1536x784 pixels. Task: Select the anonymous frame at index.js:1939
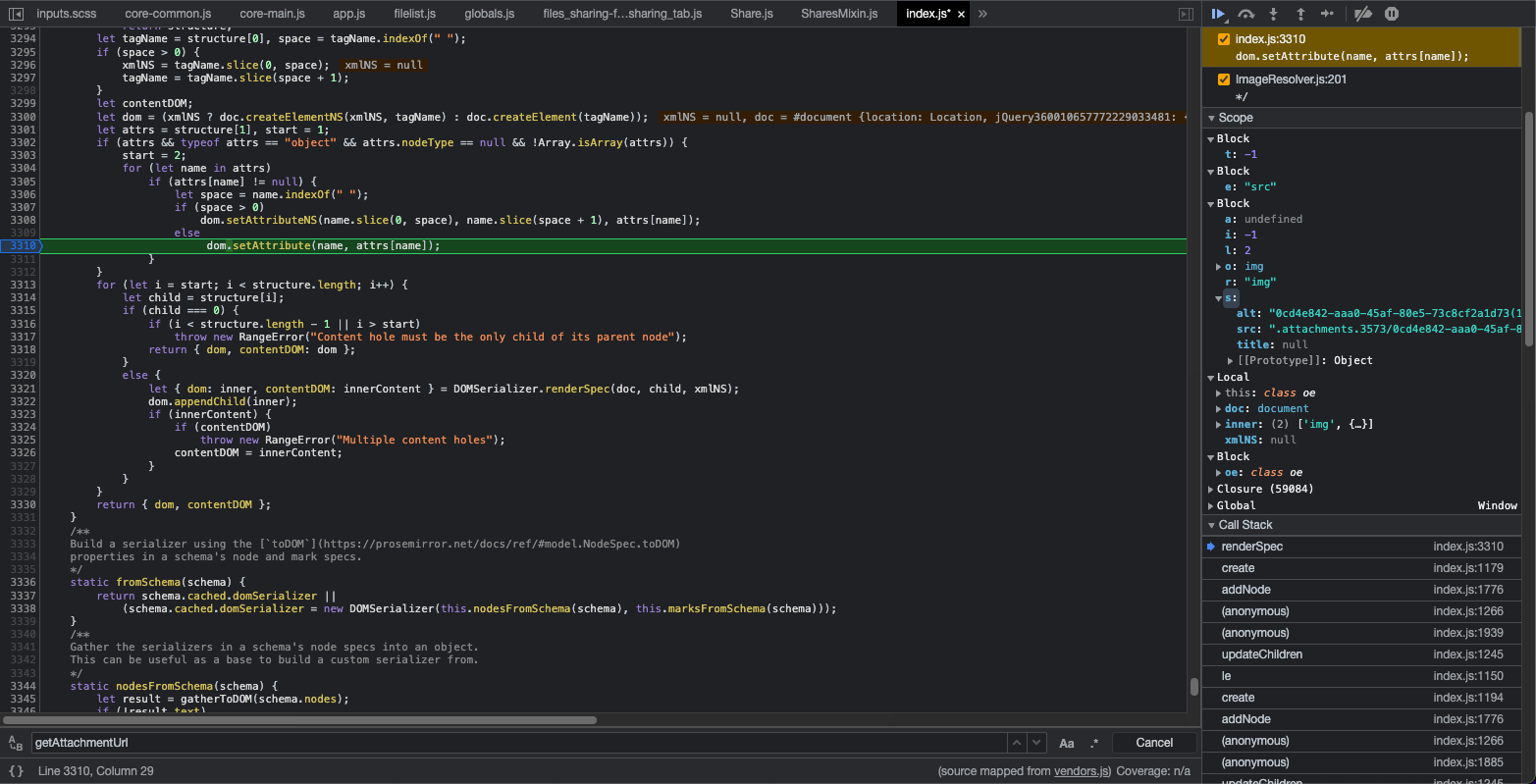click(1363, 633)
